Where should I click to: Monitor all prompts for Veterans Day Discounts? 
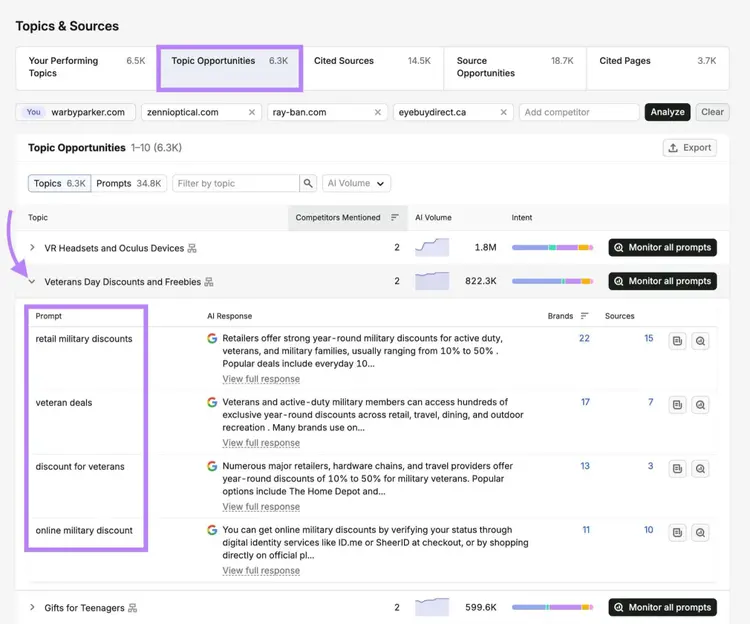pos(662,281)
